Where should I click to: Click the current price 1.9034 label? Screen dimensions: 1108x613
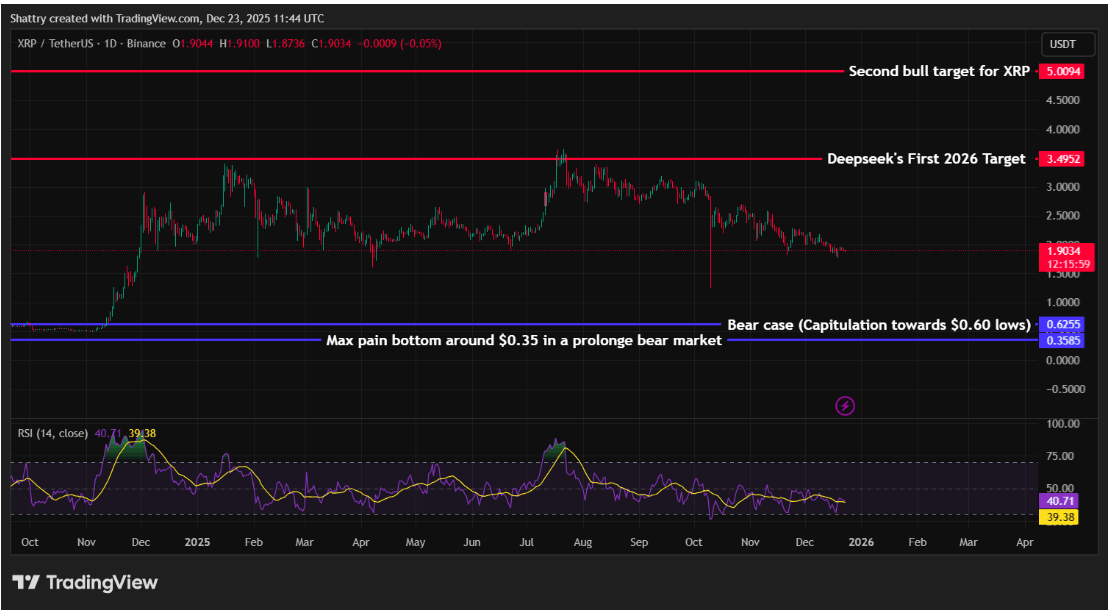point(1066,251)
